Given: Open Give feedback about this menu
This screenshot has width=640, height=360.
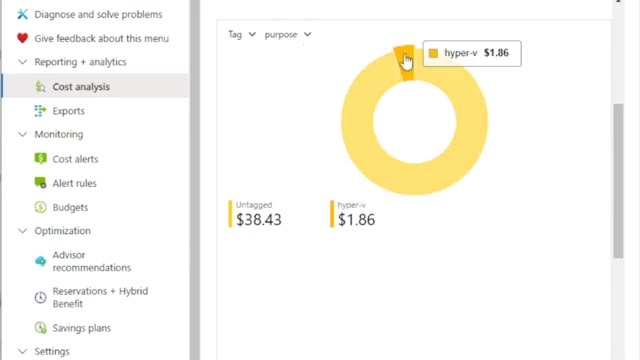Looking at the screenshot, I should click(x=101, y=38).
